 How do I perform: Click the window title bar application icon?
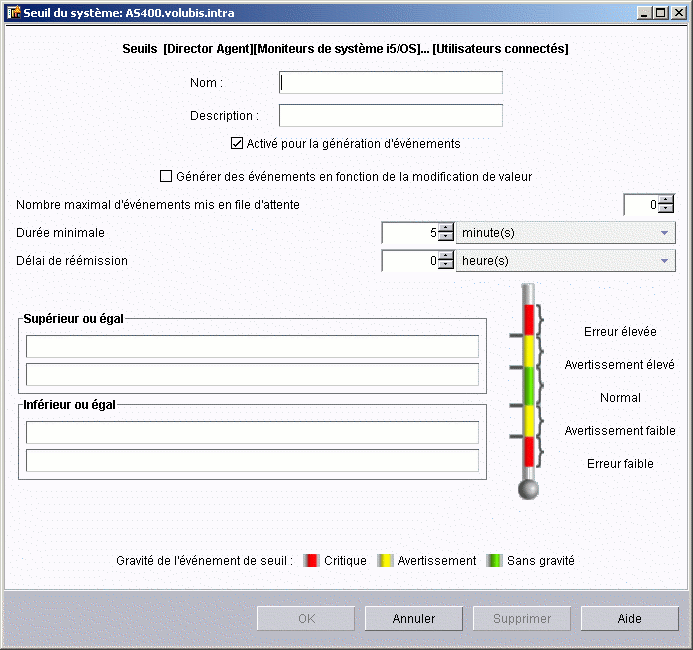(x=14, y=12)
